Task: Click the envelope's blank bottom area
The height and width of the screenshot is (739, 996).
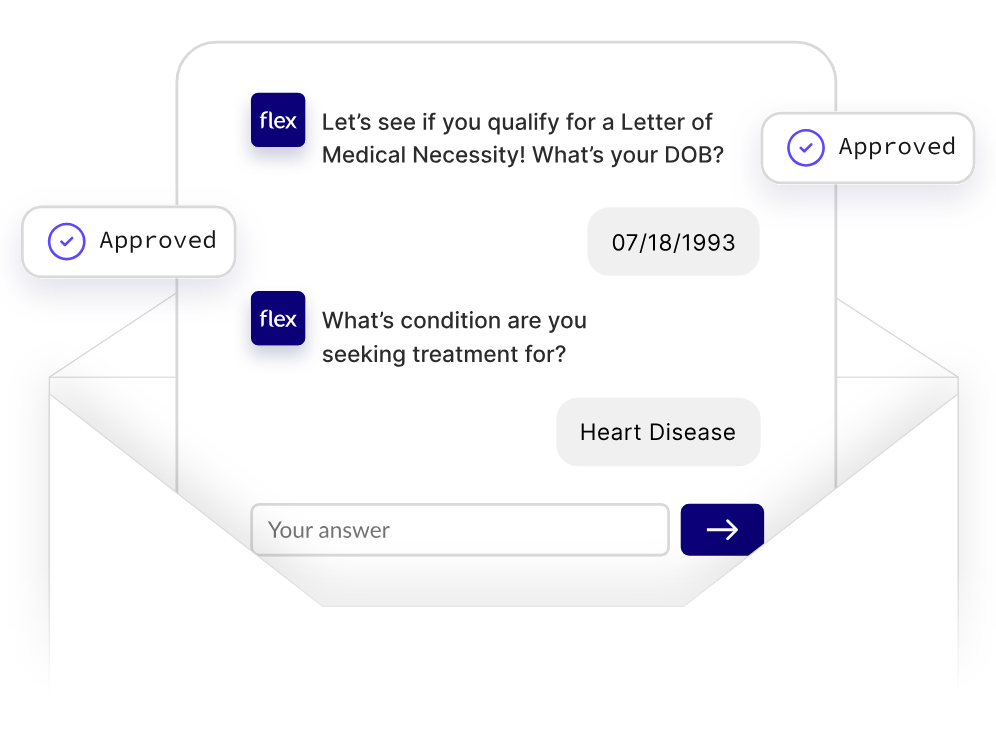Action: click(x=500, y=660)
